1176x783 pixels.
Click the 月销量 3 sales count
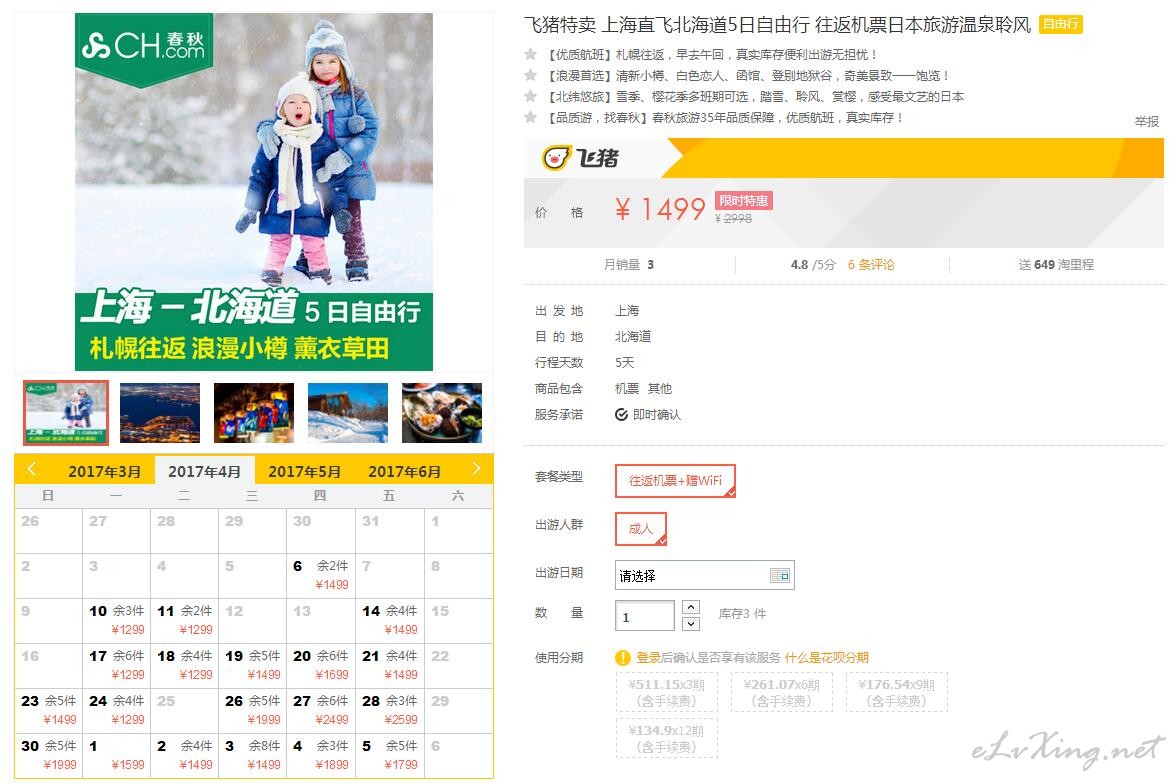point(628,265)
